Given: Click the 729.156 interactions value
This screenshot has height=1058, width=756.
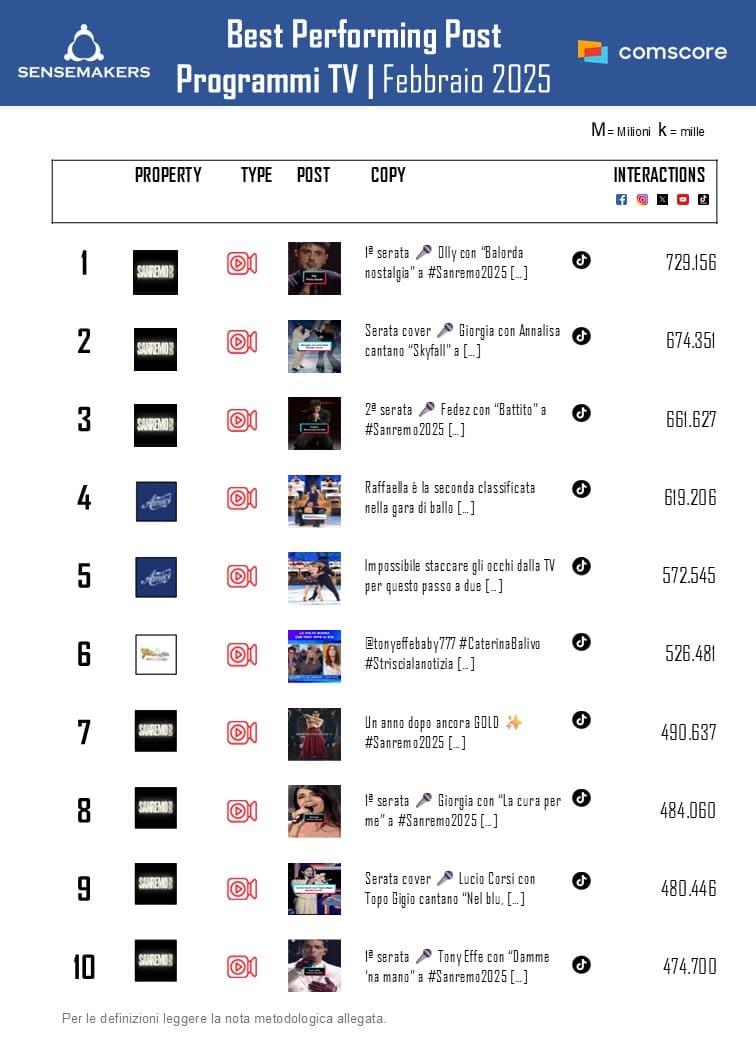Looking at the screenshot, I should coord(691,263).
